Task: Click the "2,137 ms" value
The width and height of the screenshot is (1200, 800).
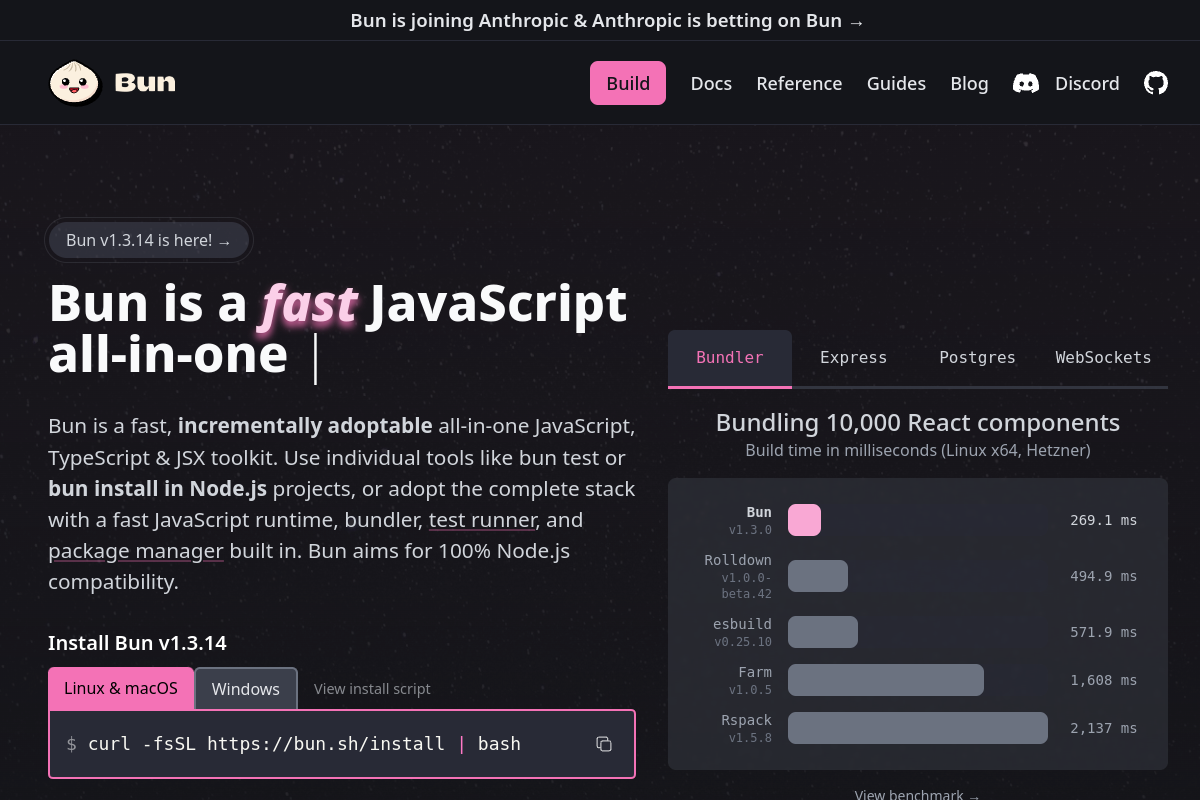Action: click(1103, 728)
